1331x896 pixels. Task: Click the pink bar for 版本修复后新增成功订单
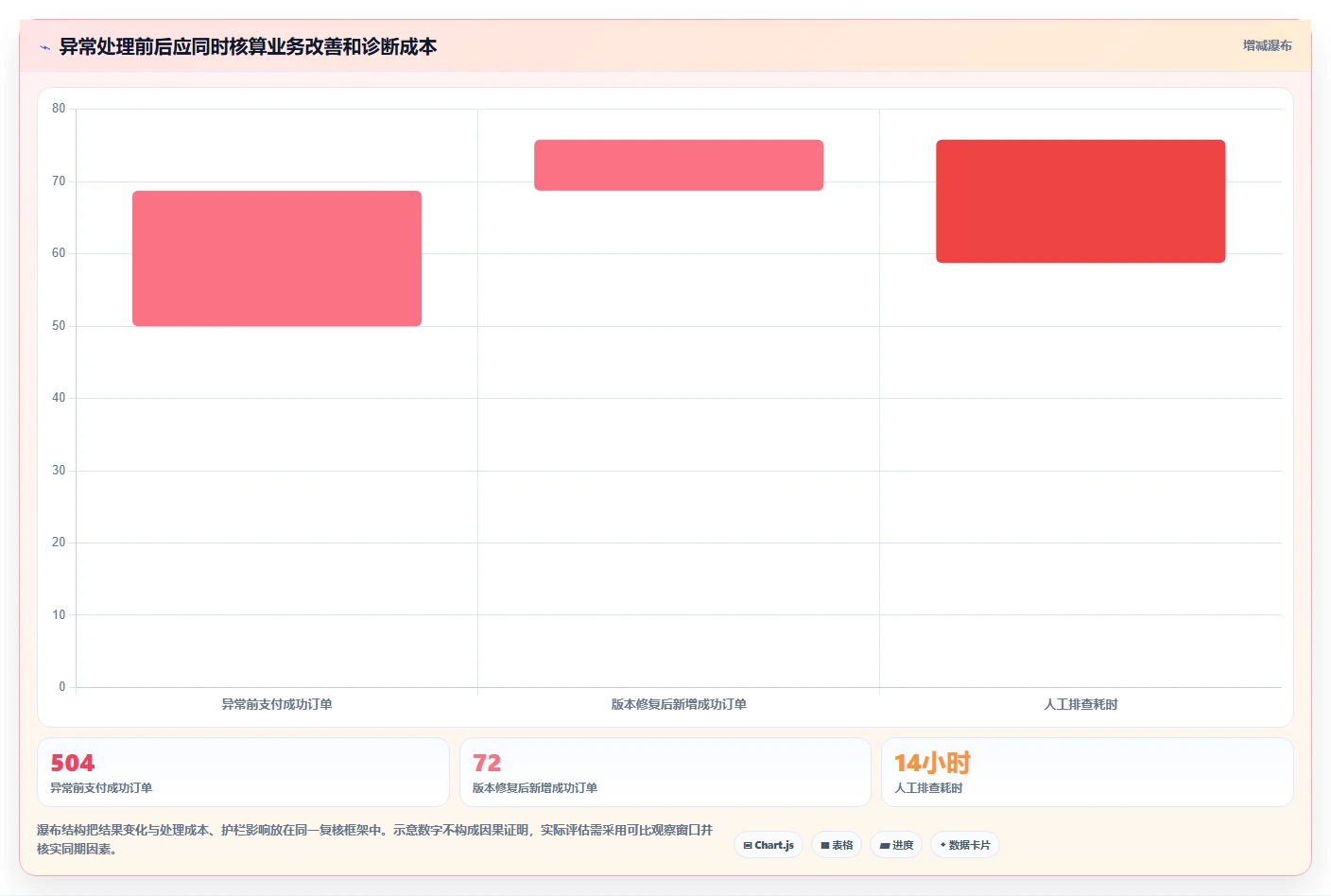[679, 165]
